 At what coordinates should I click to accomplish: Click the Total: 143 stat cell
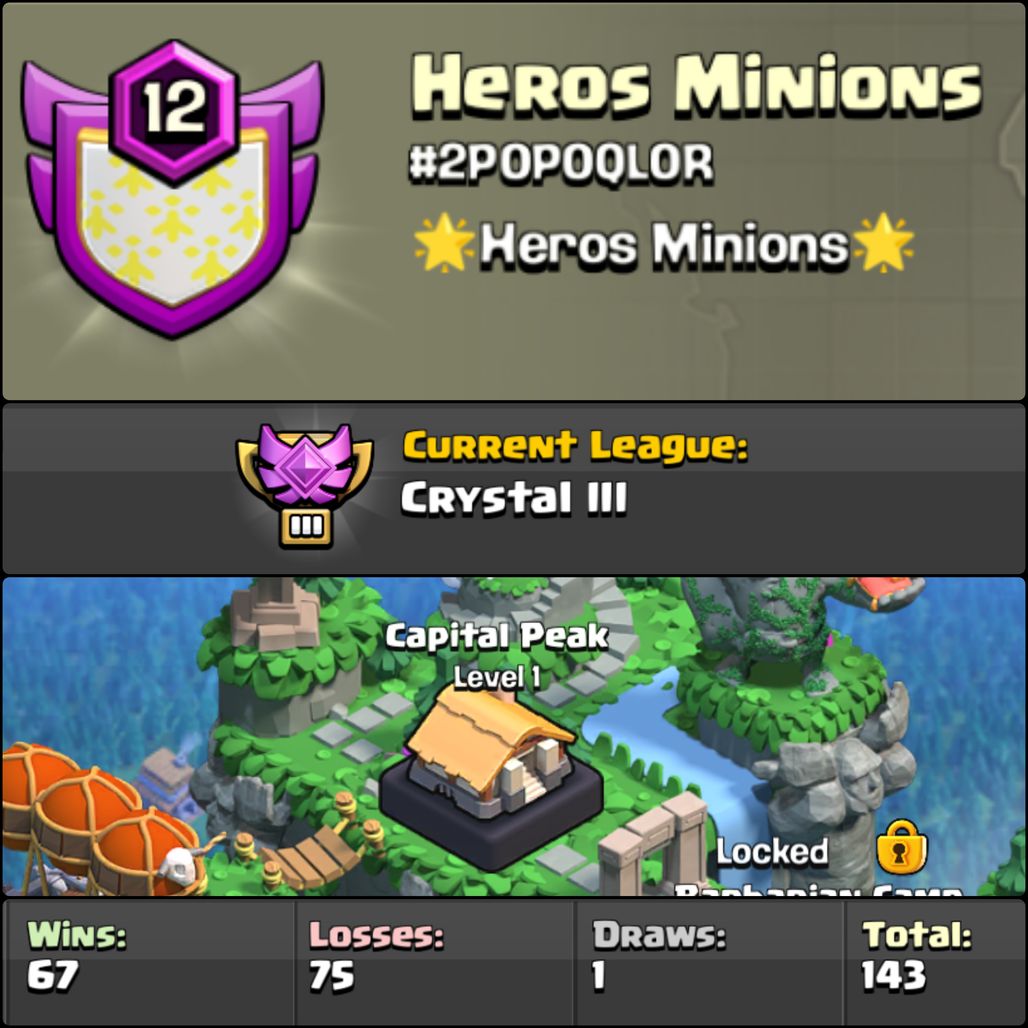click(x=934, y=960)
